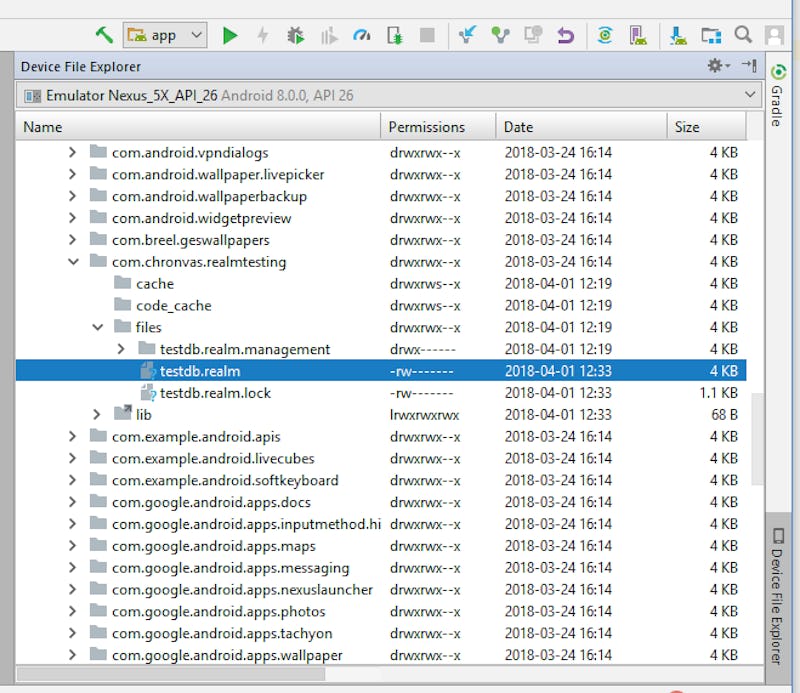Select the Device File Explorer side tab
Screen dimensions: 800x693
click(x=777, y=595)
